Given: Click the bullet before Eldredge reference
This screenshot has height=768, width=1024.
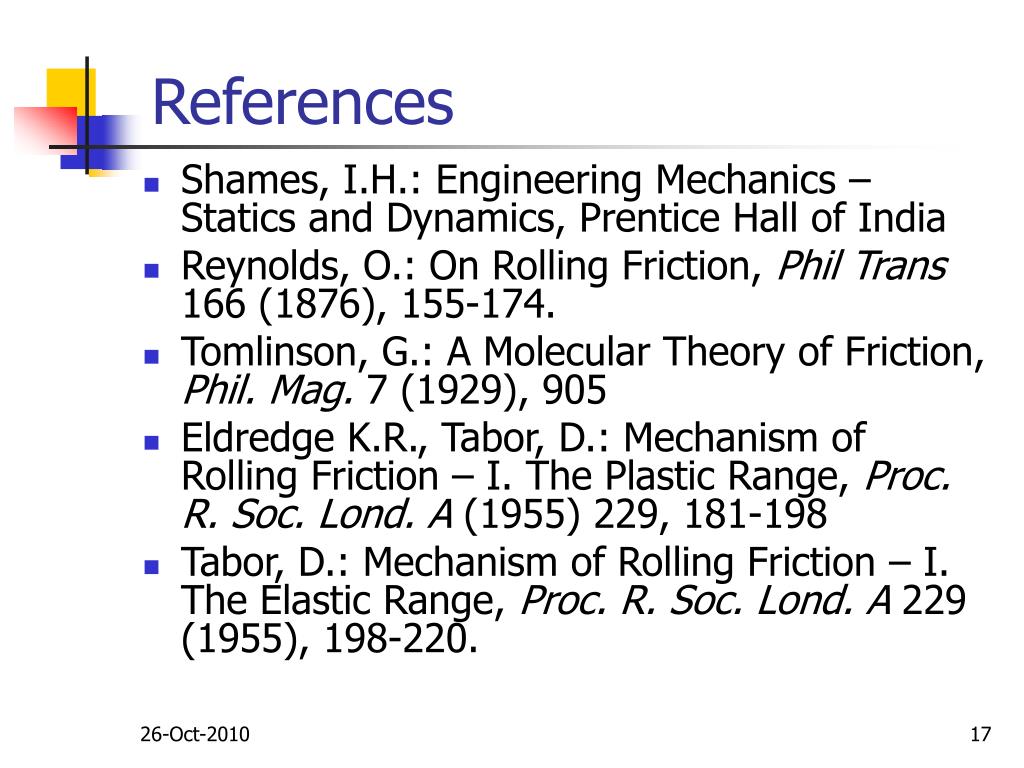Looking at the screenshot, I should tap(152, 443).
